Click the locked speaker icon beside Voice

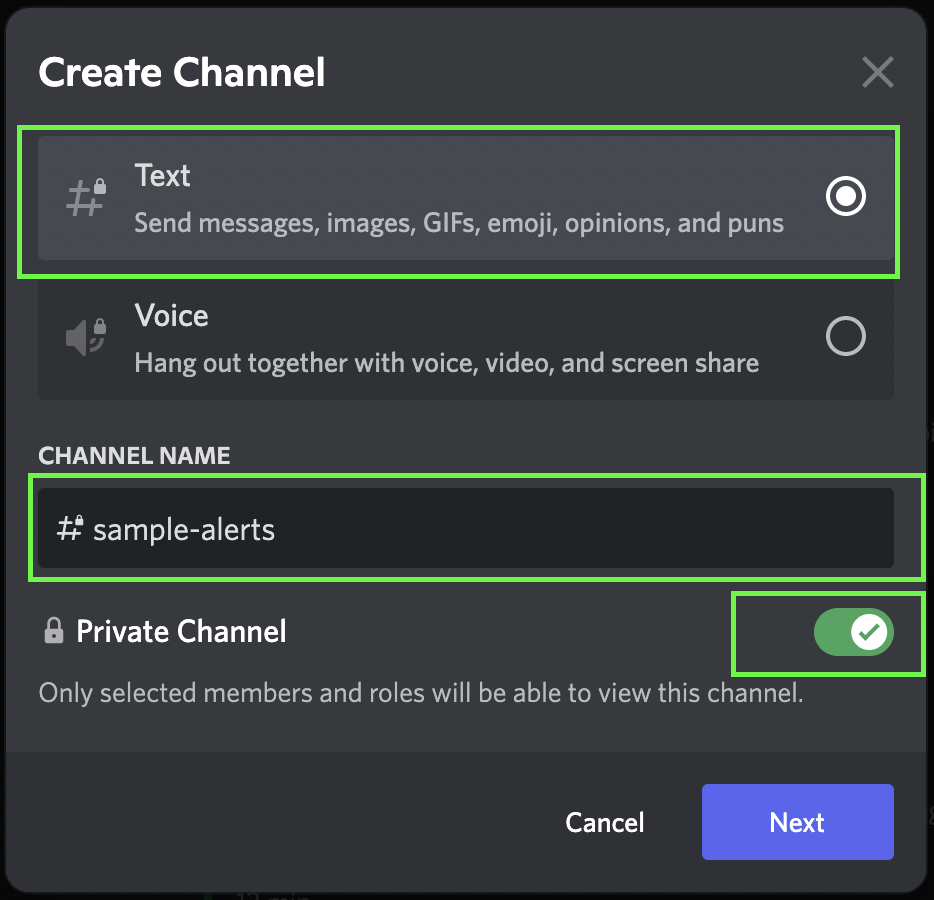pyautogui.click(x=86, y=337)
